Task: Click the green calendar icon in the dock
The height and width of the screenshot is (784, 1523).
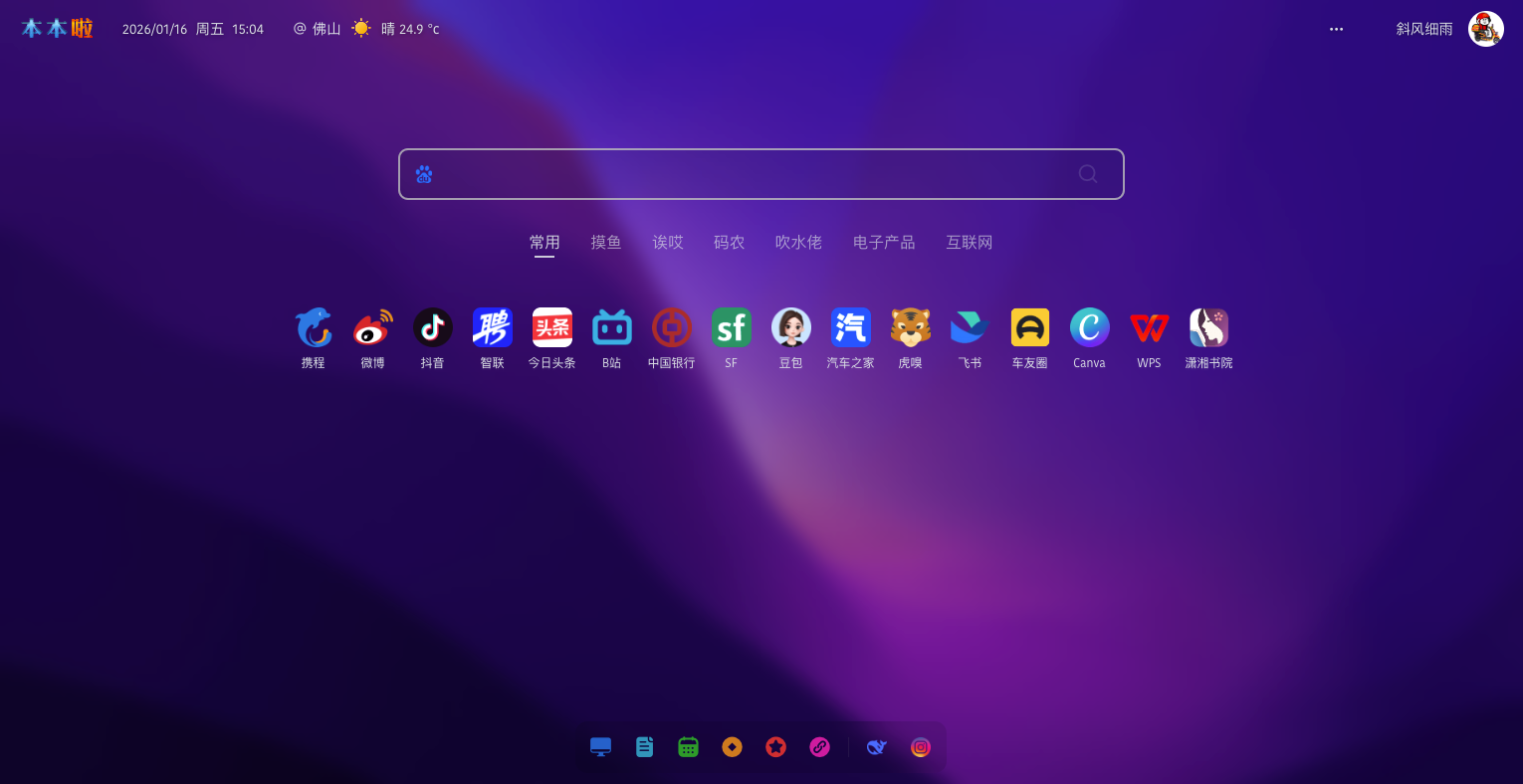Action: (688, 747)
